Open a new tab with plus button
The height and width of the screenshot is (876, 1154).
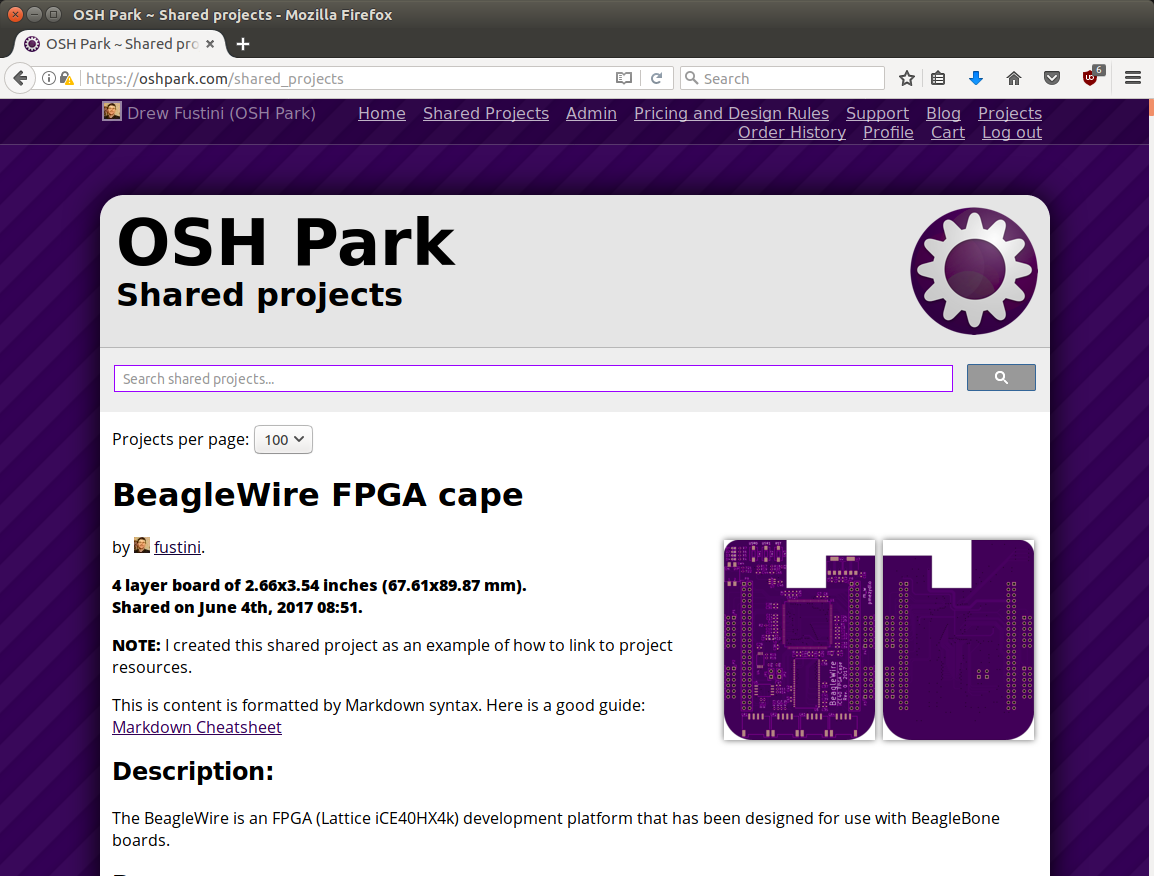pyautogui.click(x=243, y=44)
